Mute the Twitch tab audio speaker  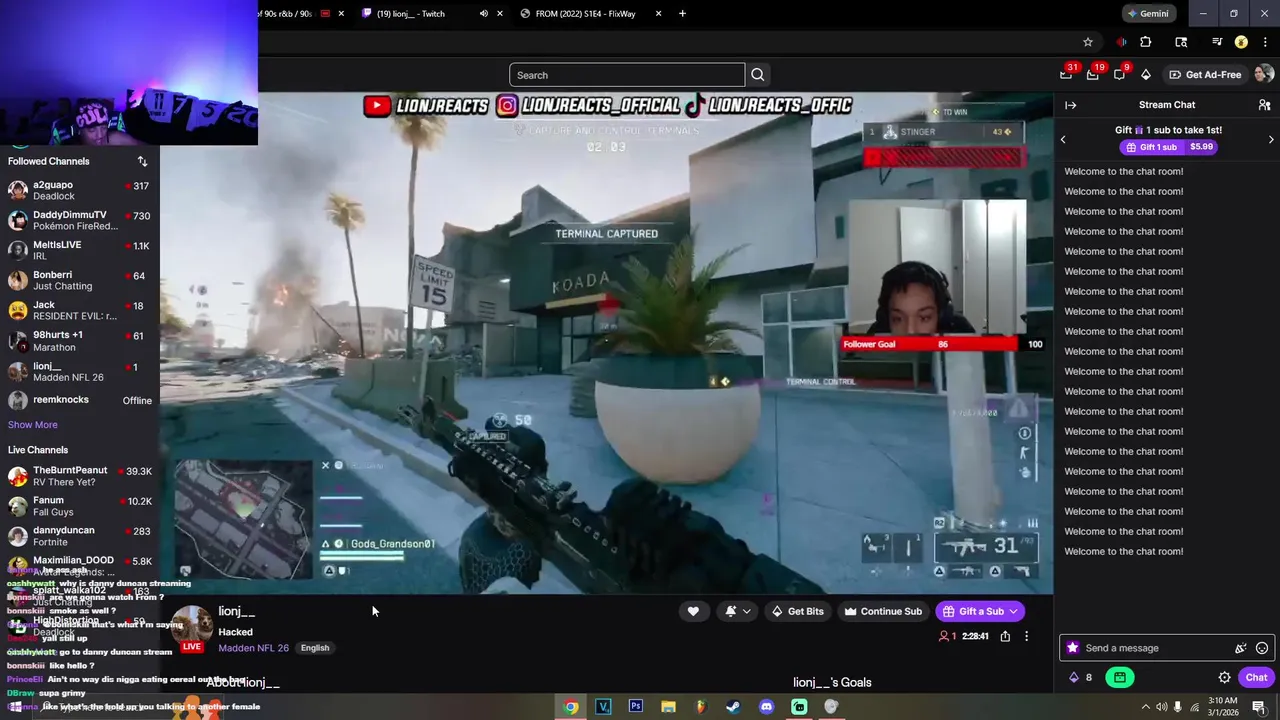click(484, 13)
